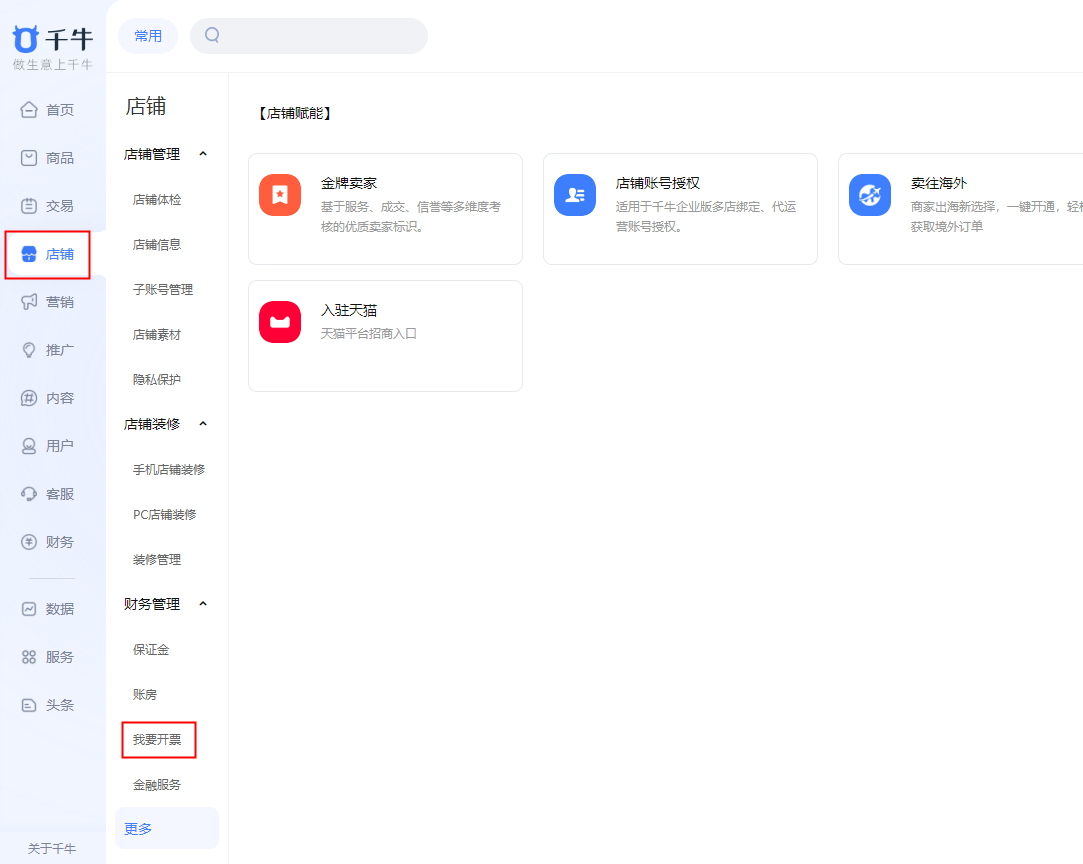Collapse the 店铺装修 section chevron
This screenshot has height=864, width=1083.
pos(203,424)
